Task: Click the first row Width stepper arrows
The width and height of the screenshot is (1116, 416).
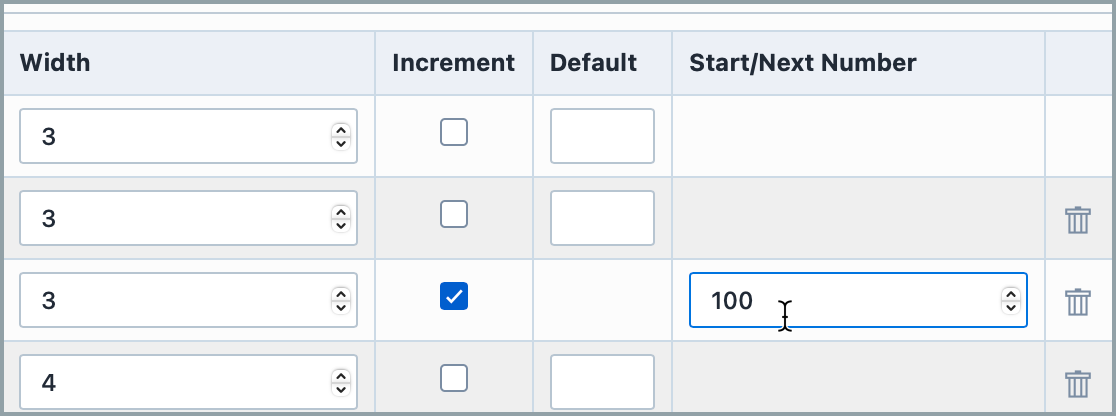Action: (x=341, y=136)
